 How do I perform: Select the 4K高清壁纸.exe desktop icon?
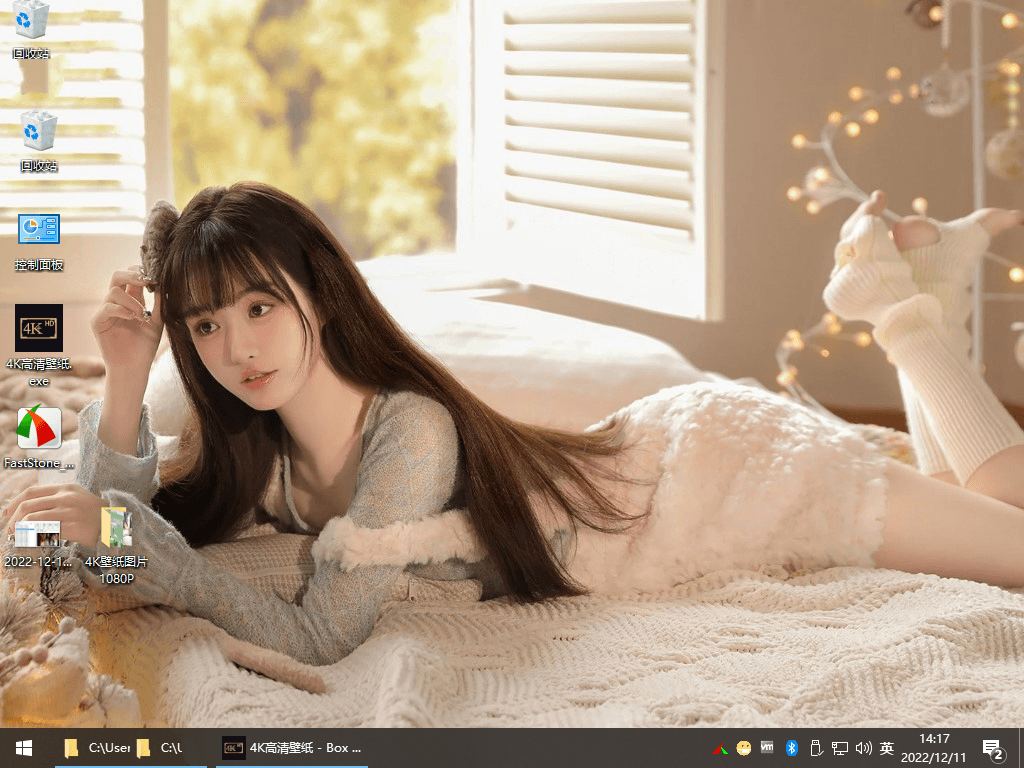39,329
